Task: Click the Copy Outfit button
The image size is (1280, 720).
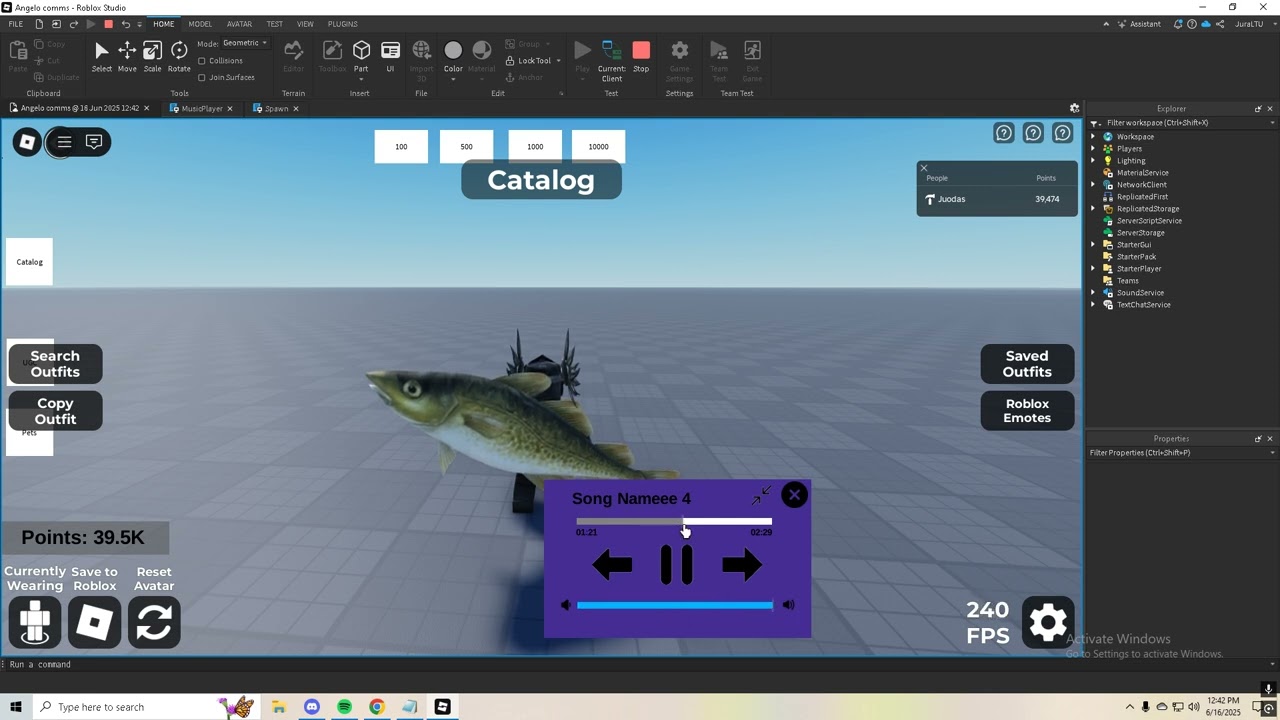Action: [x=55, y=411]
